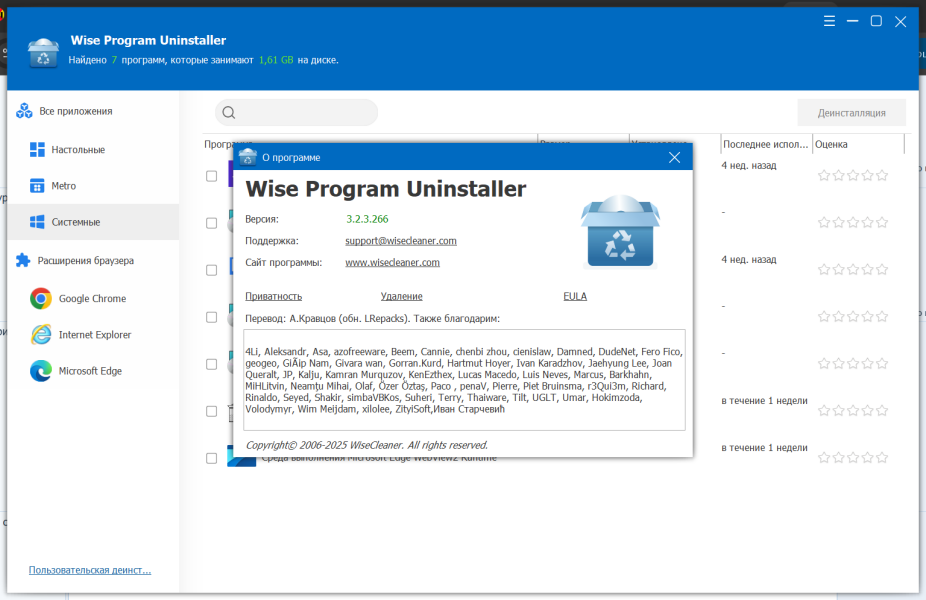The image size is (926, 600).
Task: Select Все приложения category
Action: (x=76, y=111)
